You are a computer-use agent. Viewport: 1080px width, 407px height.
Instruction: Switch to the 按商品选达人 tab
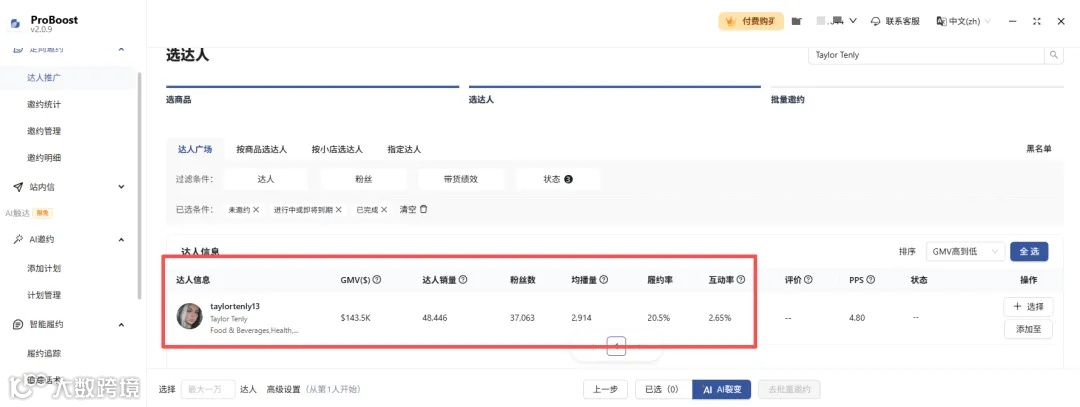262,149
